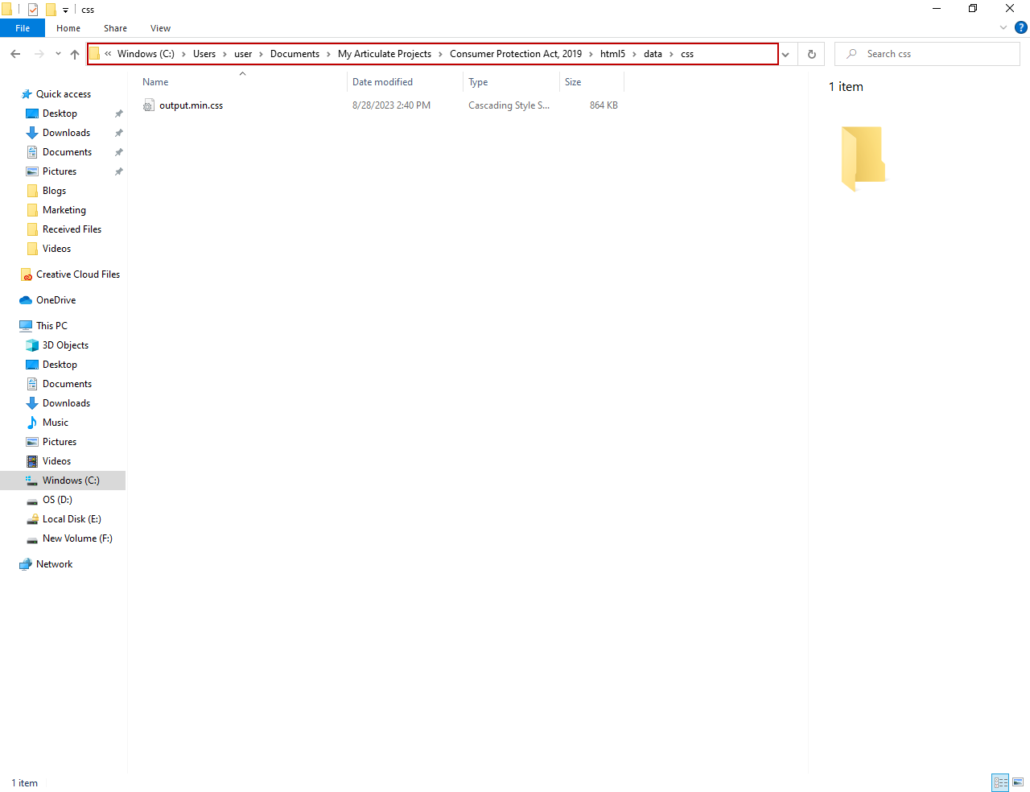Screen dimensions: 1030x792
Task: Click the pin icon beside Desktop
Action: tap(119, 114)
